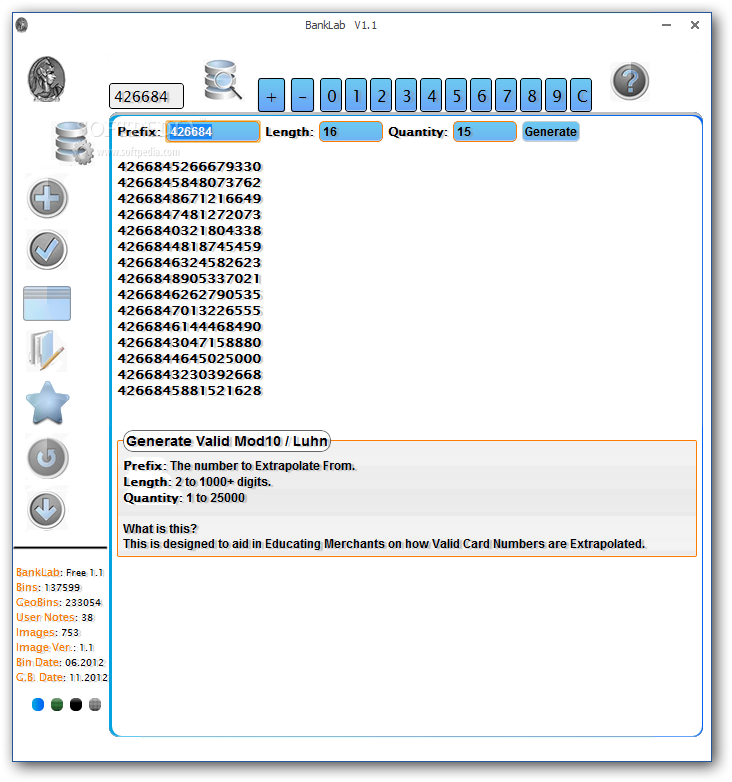The image size is (732, 782).
Task: Select generated number 4266845266679330
Action: point(189,166)
